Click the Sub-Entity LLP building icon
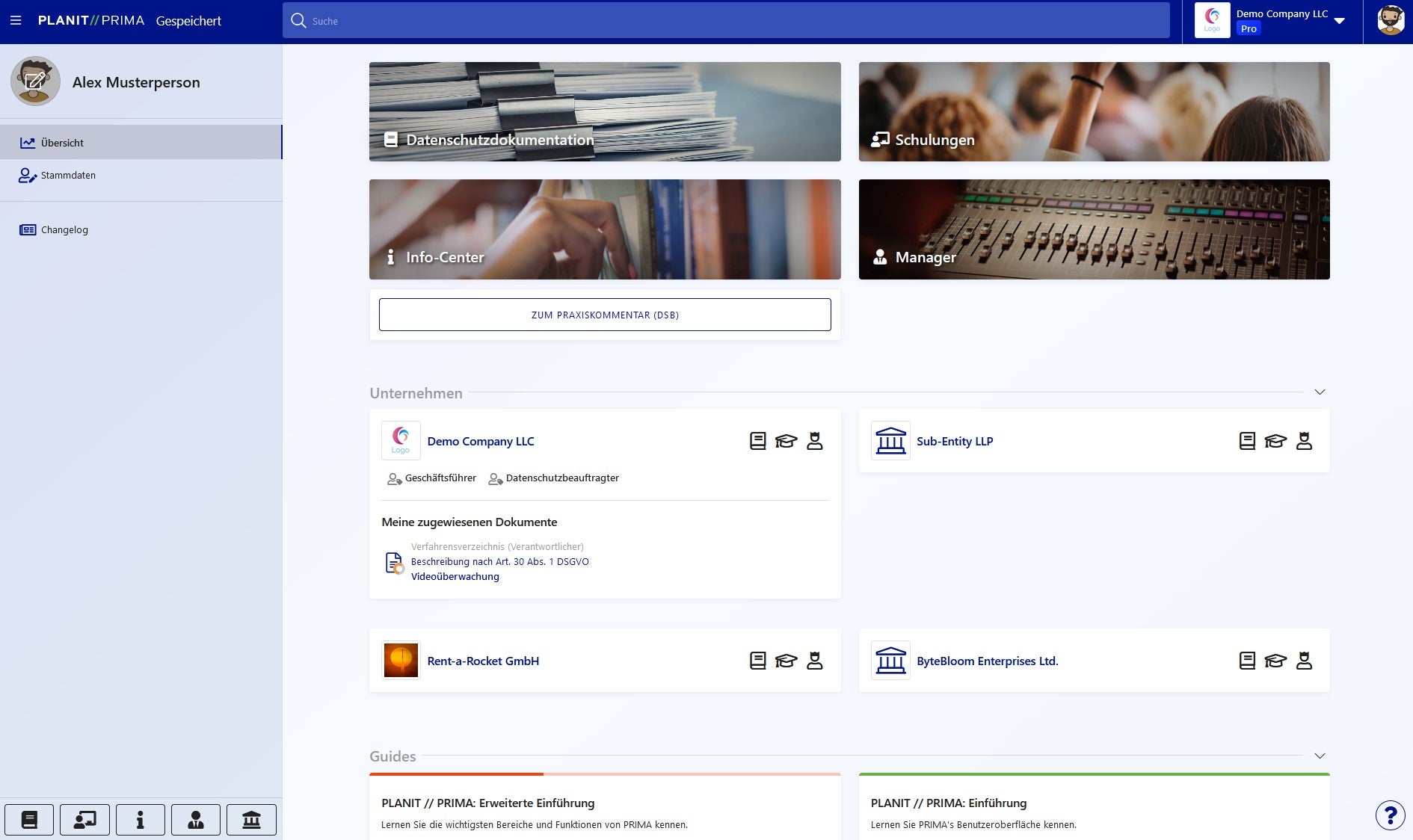This screenshot has width=1413, height=840. (890, 440)
